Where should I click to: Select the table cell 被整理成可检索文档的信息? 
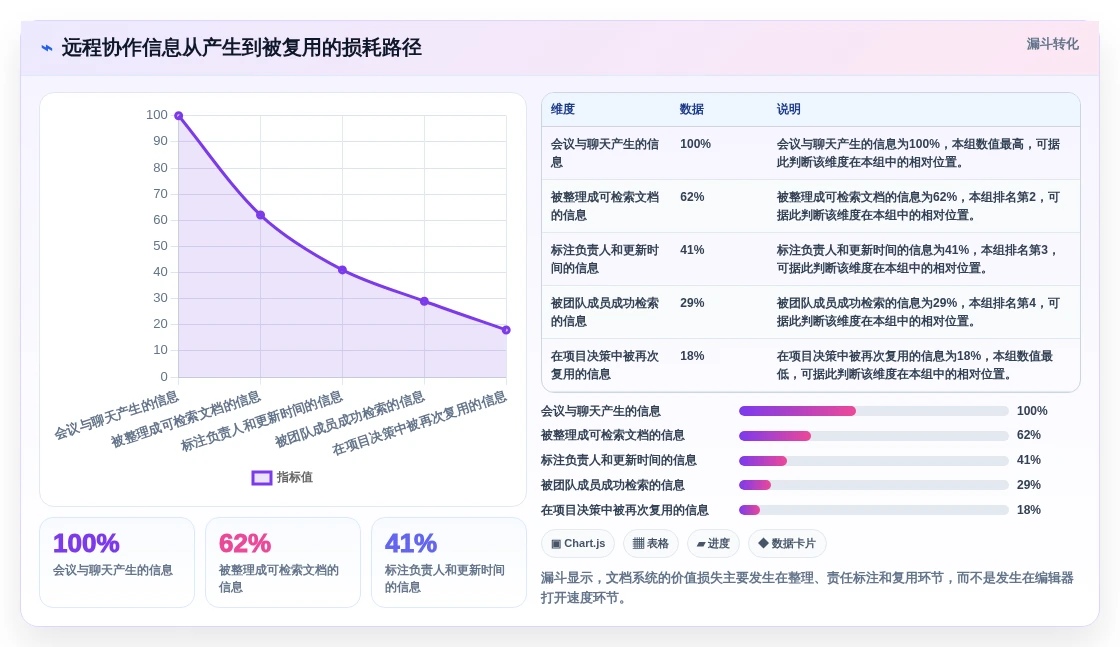coord(605,206)
